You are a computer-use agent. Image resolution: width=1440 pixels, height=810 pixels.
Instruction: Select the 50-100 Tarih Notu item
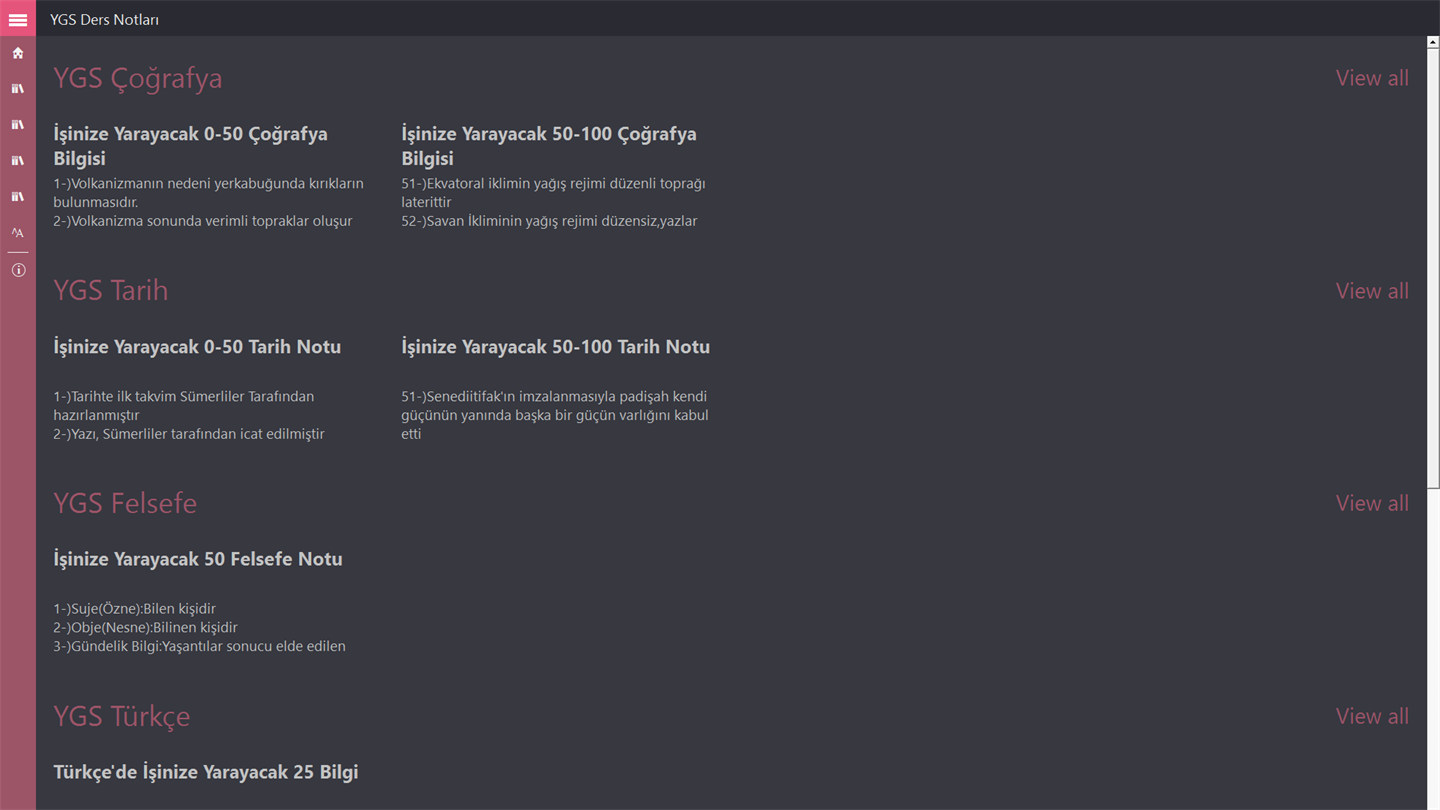(555, 347)
